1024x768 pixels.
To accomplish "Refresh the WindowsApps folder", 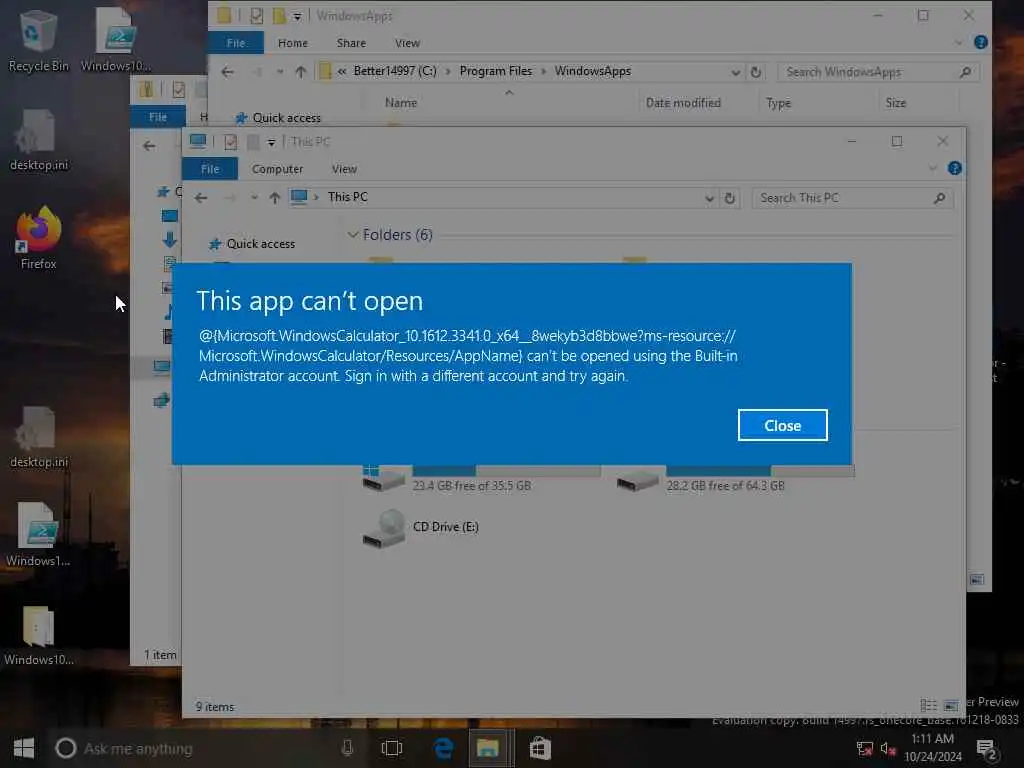I will coord(756,72).
